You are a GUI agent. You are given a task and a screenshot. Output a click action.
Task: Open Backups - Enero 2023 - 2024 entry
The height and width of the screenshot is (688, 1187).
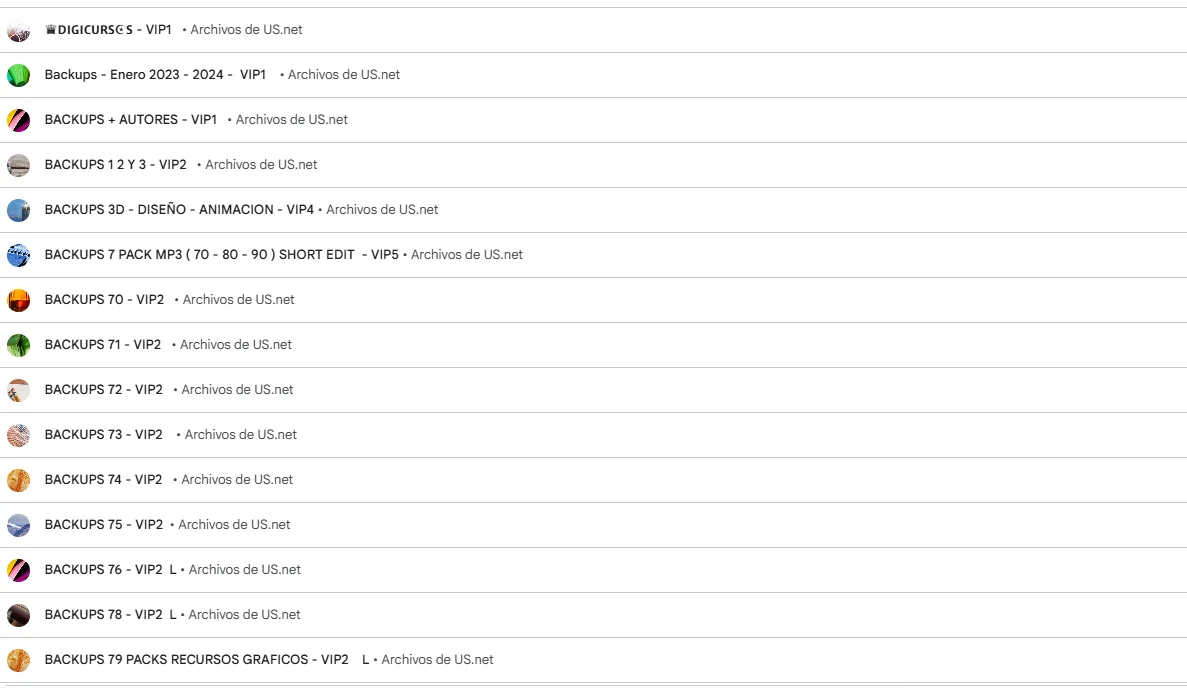pyautogui.click(x=155, y=75)
